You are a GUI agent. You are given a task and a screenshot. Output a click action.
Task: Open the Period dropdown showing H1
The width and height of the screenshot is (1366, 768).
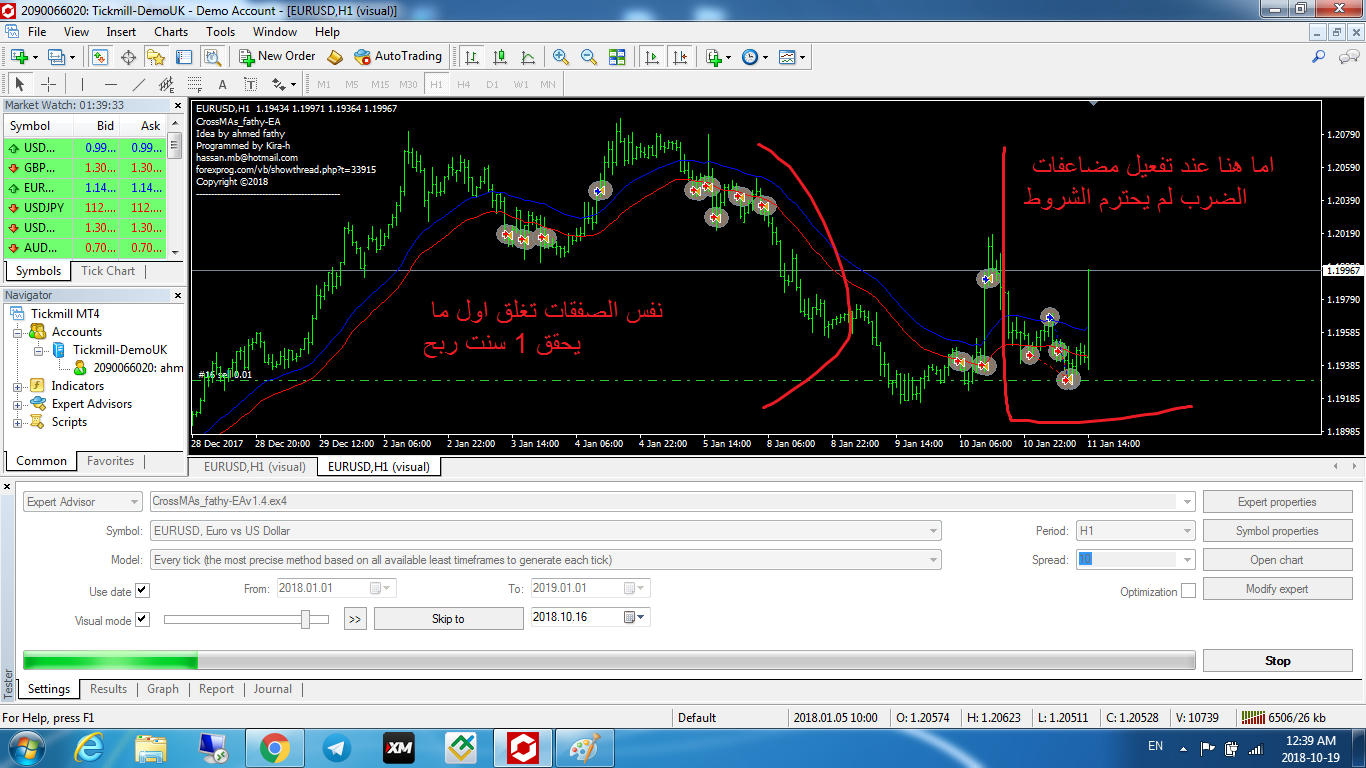(x=1187, y=531)
